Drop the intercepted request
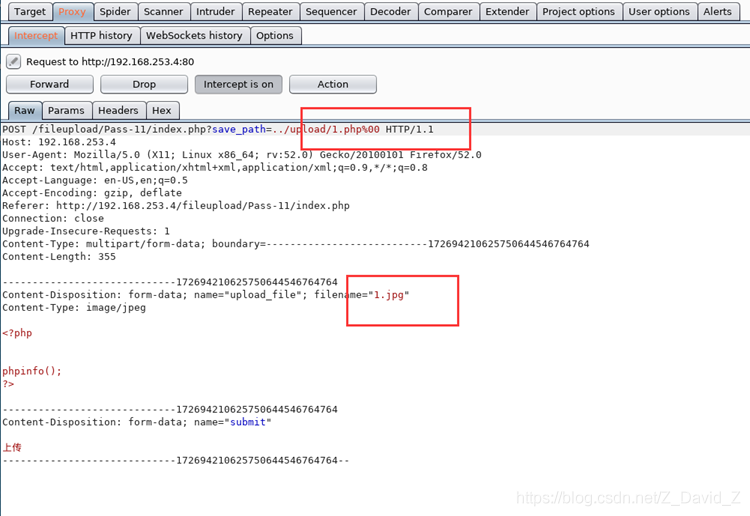The width and height of the screenshot is (750, 516). (x=144, y=84)
